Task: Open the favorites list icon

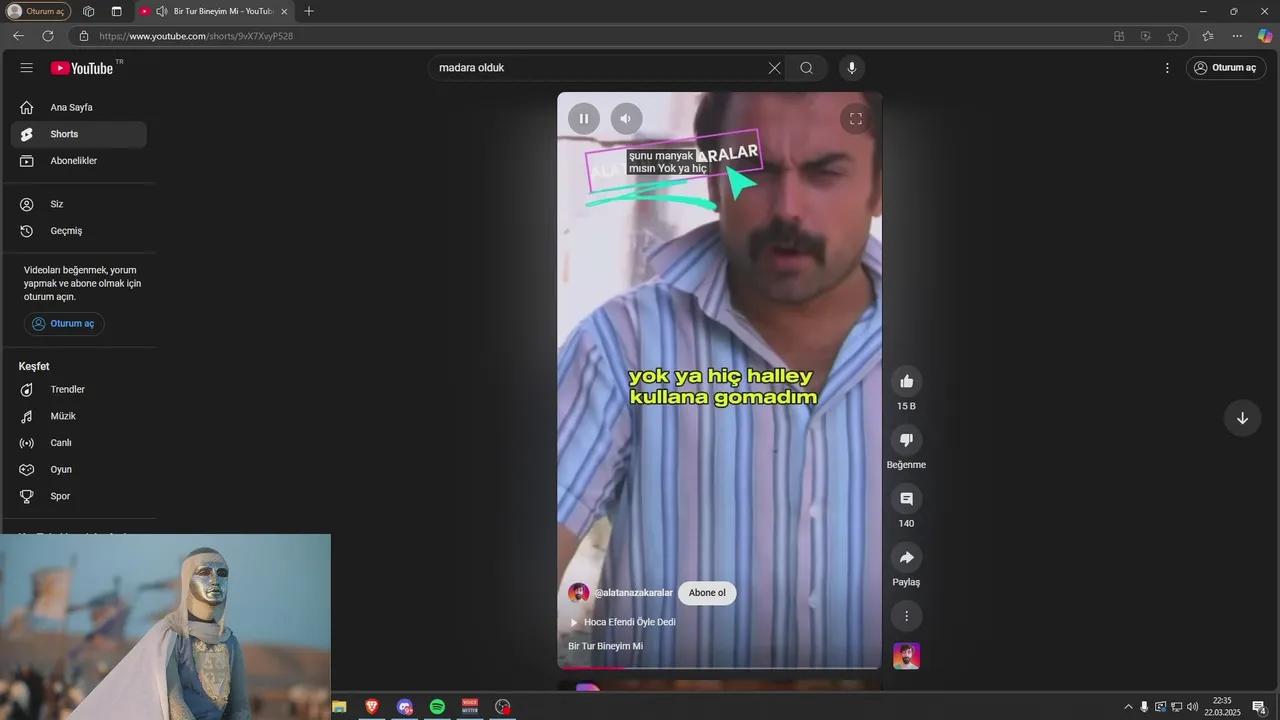Action: [x=1208, y=36]
